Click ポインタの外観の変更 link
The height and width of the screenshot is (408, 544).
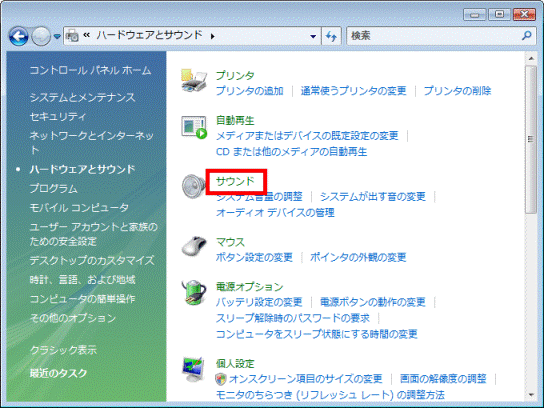click(x=358, y=257)
